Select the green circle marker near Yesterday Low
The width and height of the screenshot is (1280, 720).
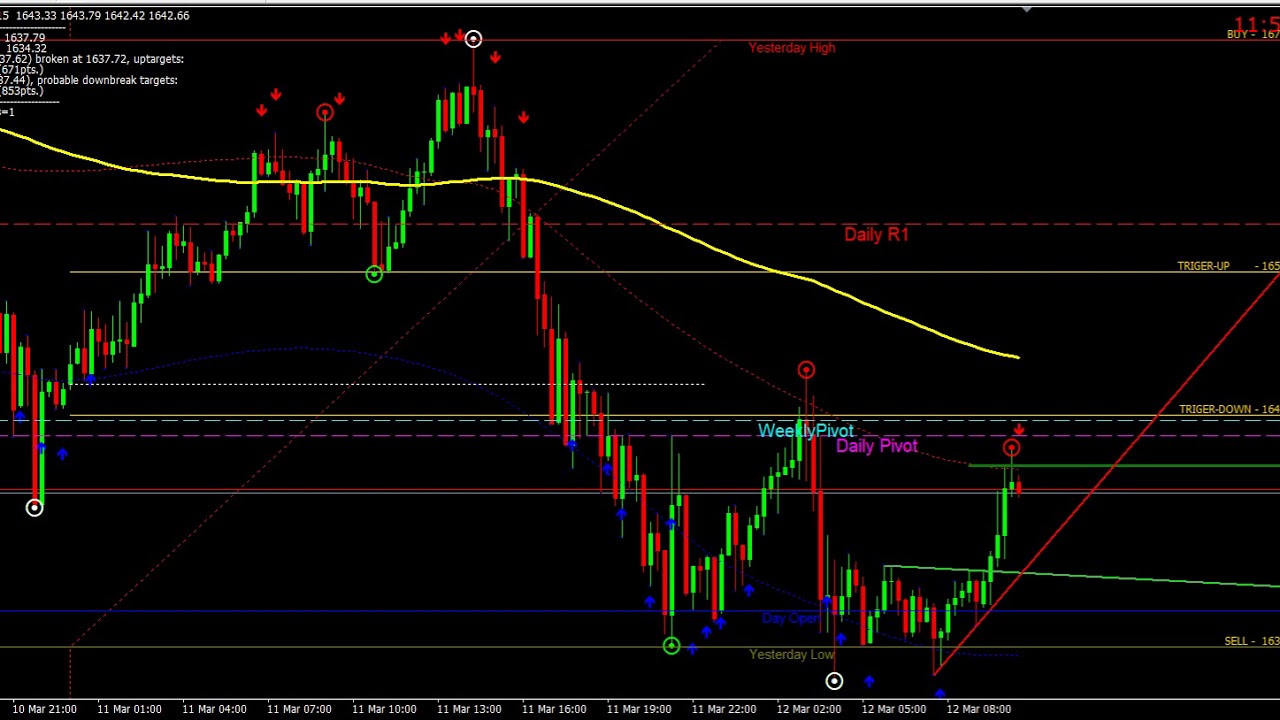coord(671,646)
